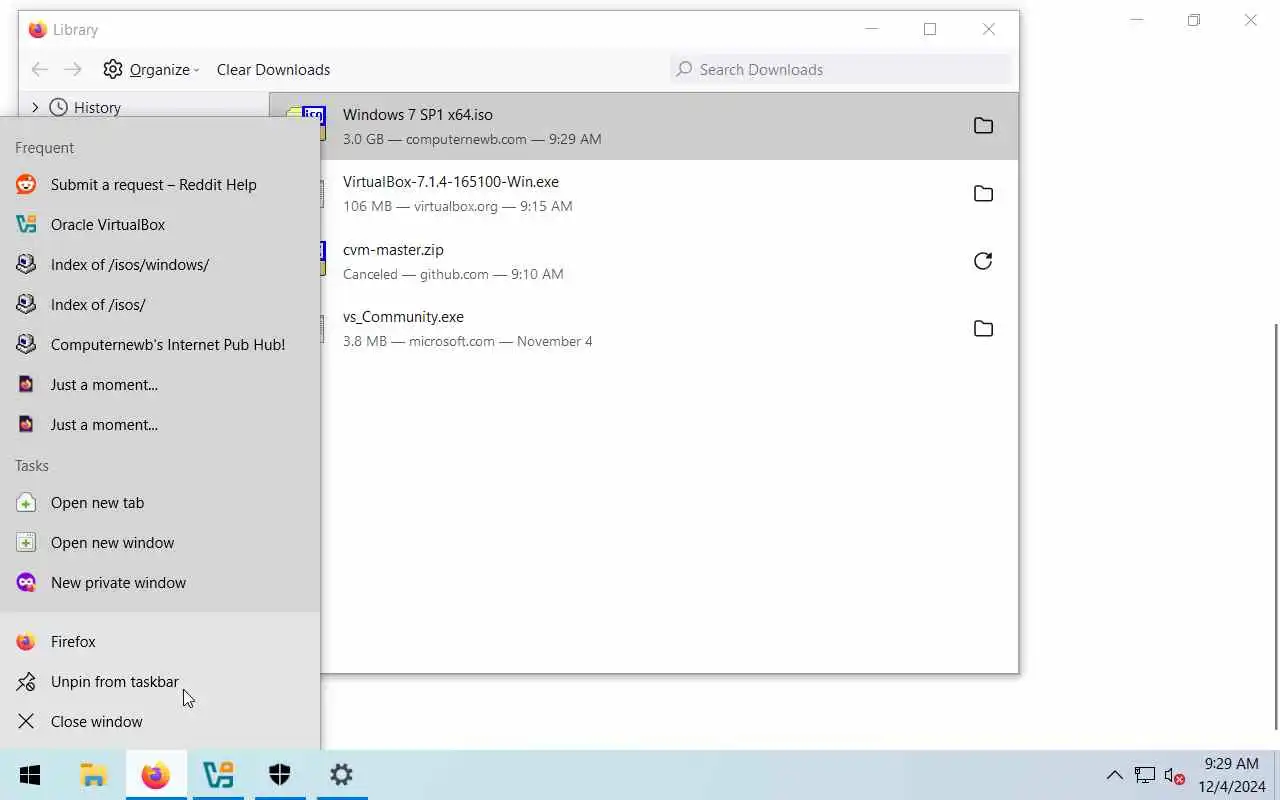Viewport: 1280px width, 800px height.
Task: Open Submit a request – Reddit Help
Action: (160, 184)
